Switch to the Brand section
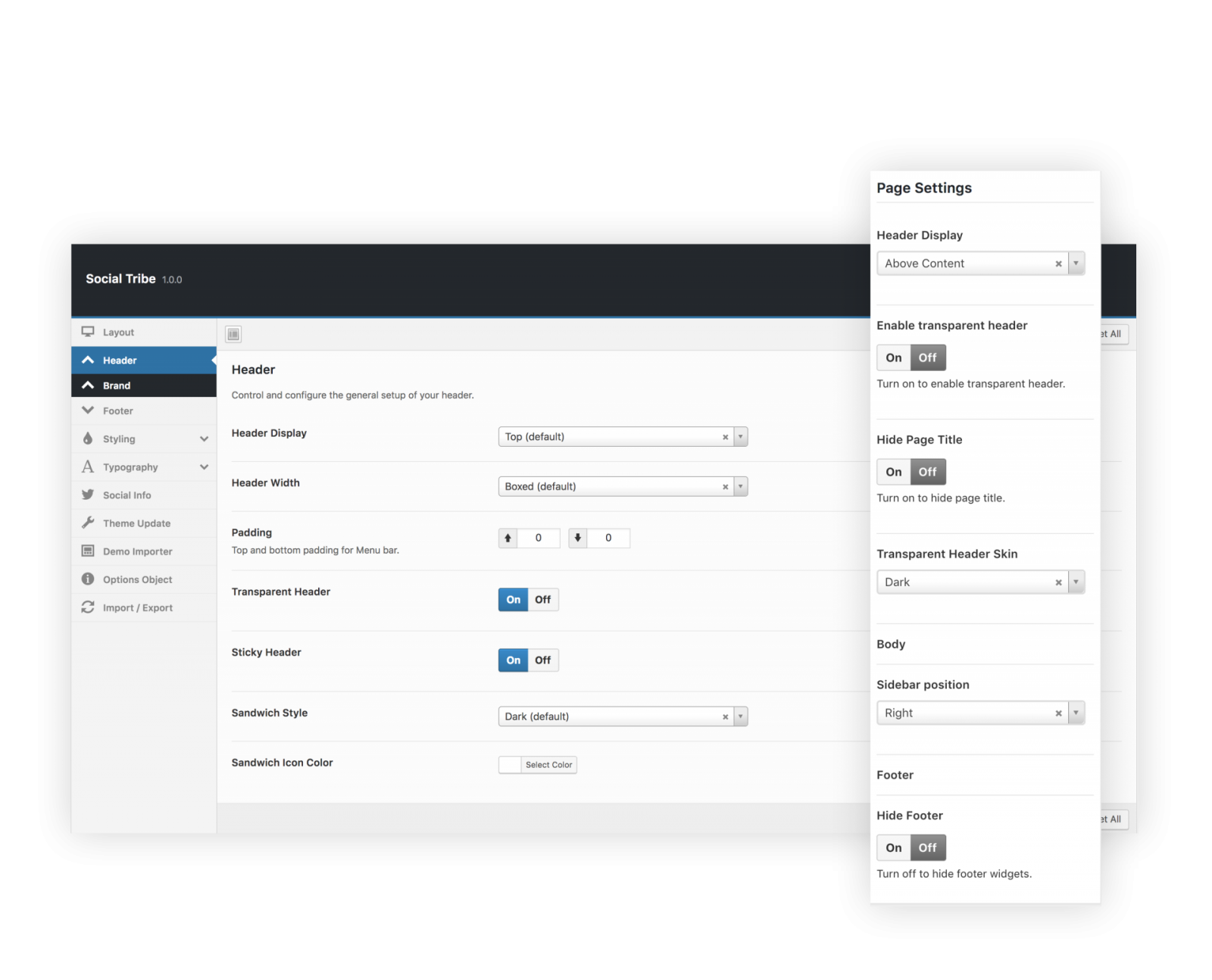The height and width of the screenshot is (980, 1212). tap(117, 385)
